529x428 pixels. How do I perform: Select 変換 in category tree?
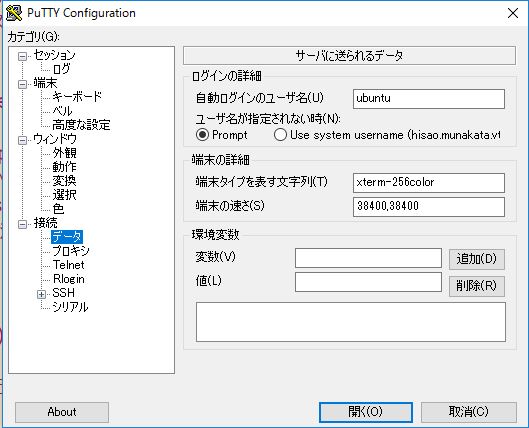(64, 181)
